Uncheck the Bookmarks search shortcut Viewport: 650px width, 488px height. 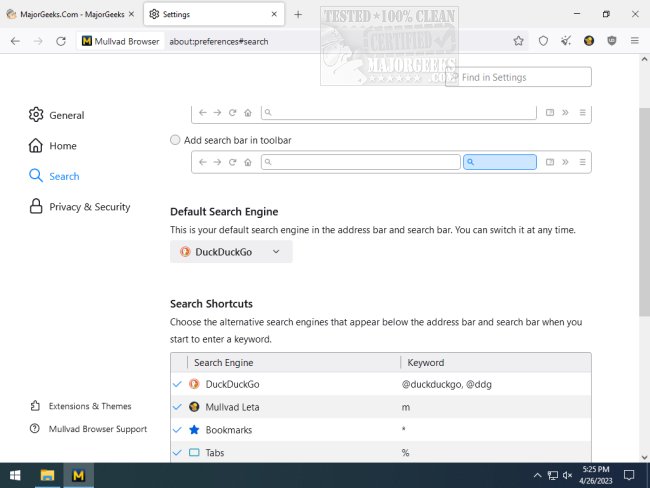tap(177, 430)
